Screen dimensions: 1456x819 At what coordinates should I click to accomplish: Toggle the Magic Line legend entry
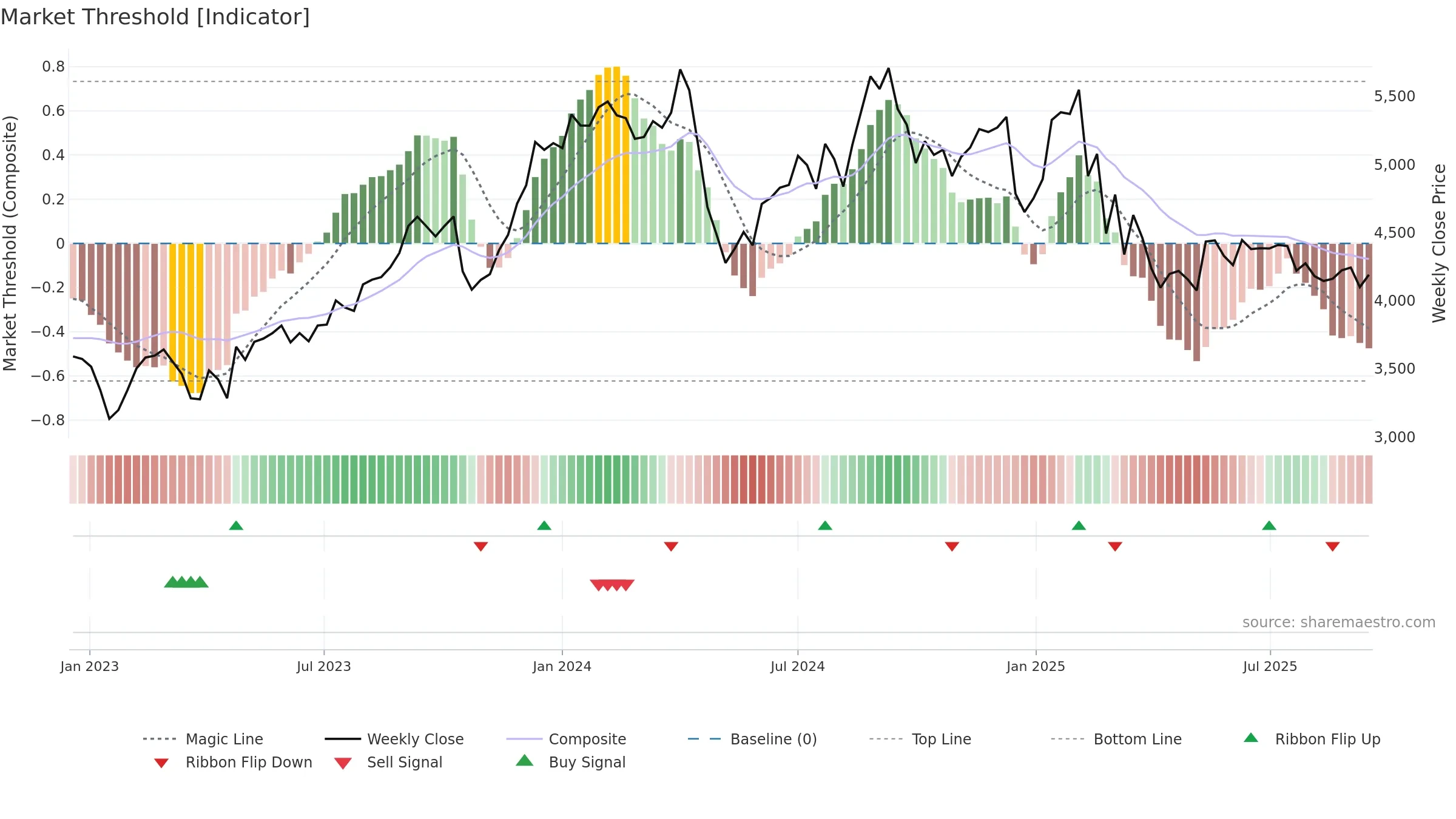[x=203, y=739]
